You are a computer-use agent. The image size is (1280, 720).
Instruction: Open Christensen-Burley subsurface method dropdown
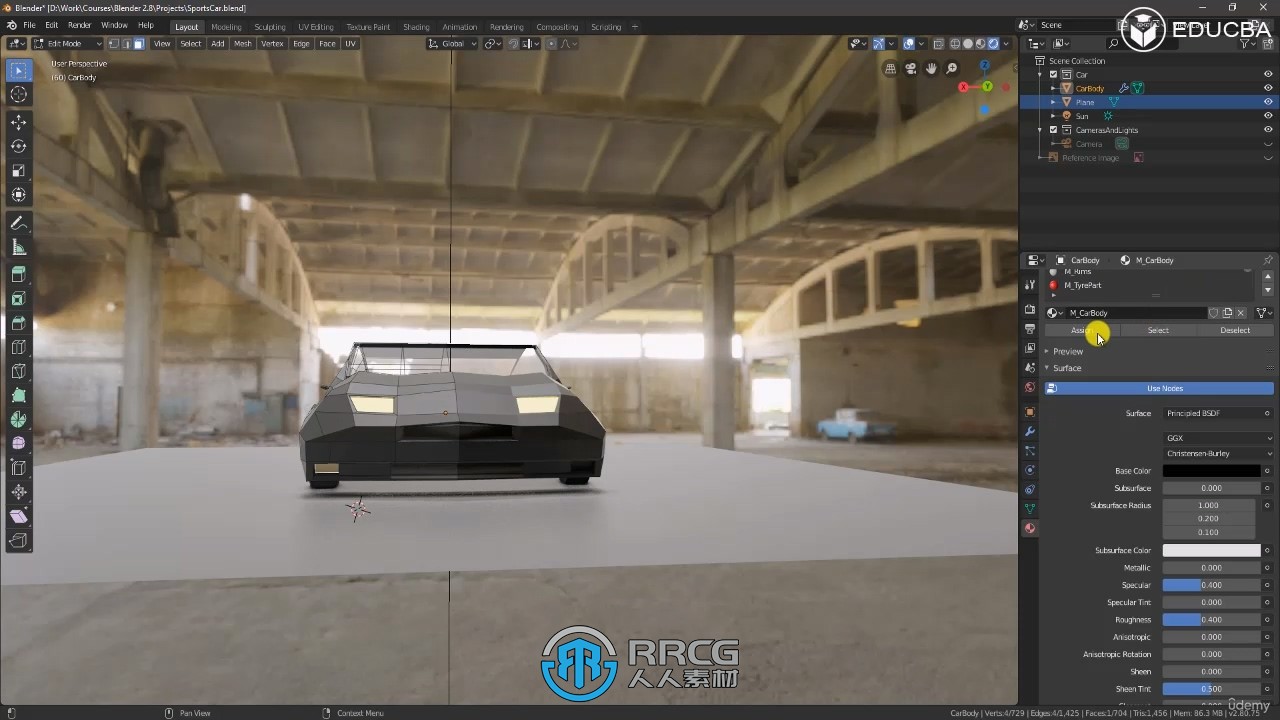1218,453
